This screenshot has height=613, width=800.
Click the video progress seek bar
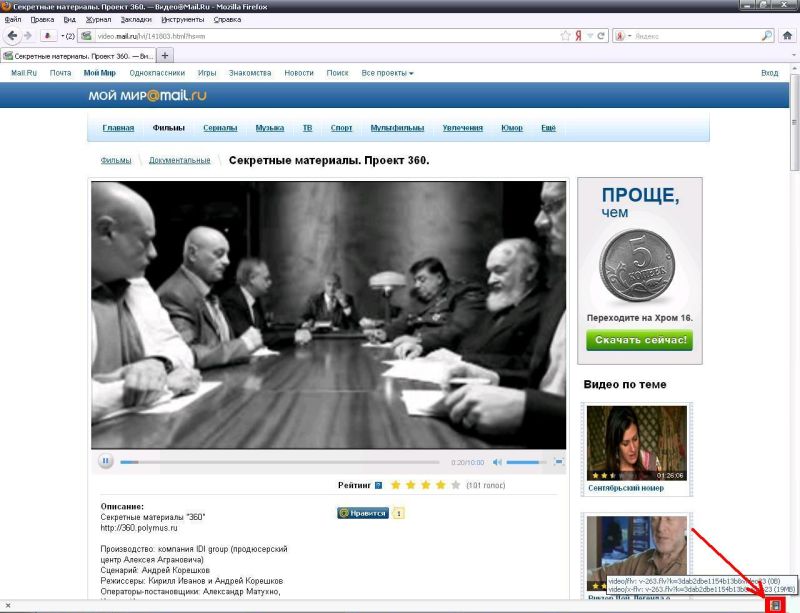click(280, 462)
